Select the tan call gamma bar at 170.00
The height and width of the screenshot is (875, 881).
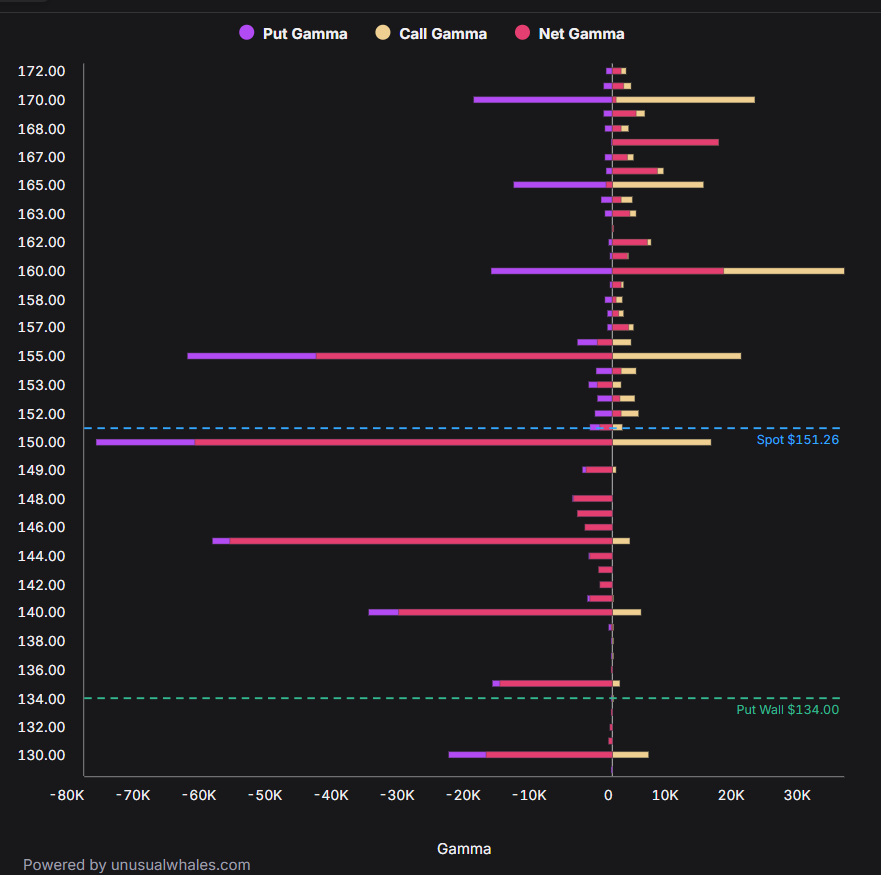coord(685,100)
